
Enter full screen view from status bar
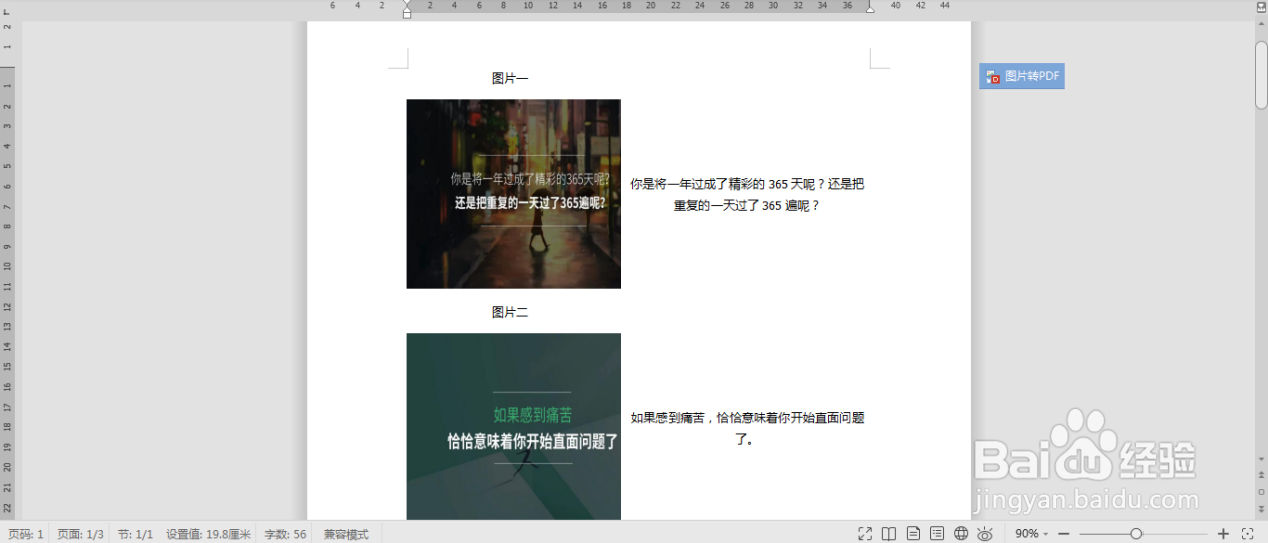(x=865, y=534)
